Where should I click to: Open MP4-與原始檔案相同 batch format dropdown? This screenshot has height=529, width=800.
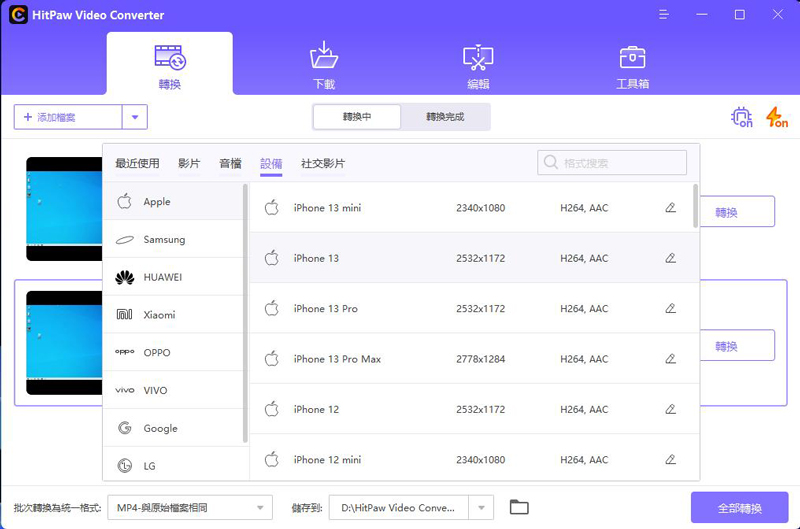190,508
